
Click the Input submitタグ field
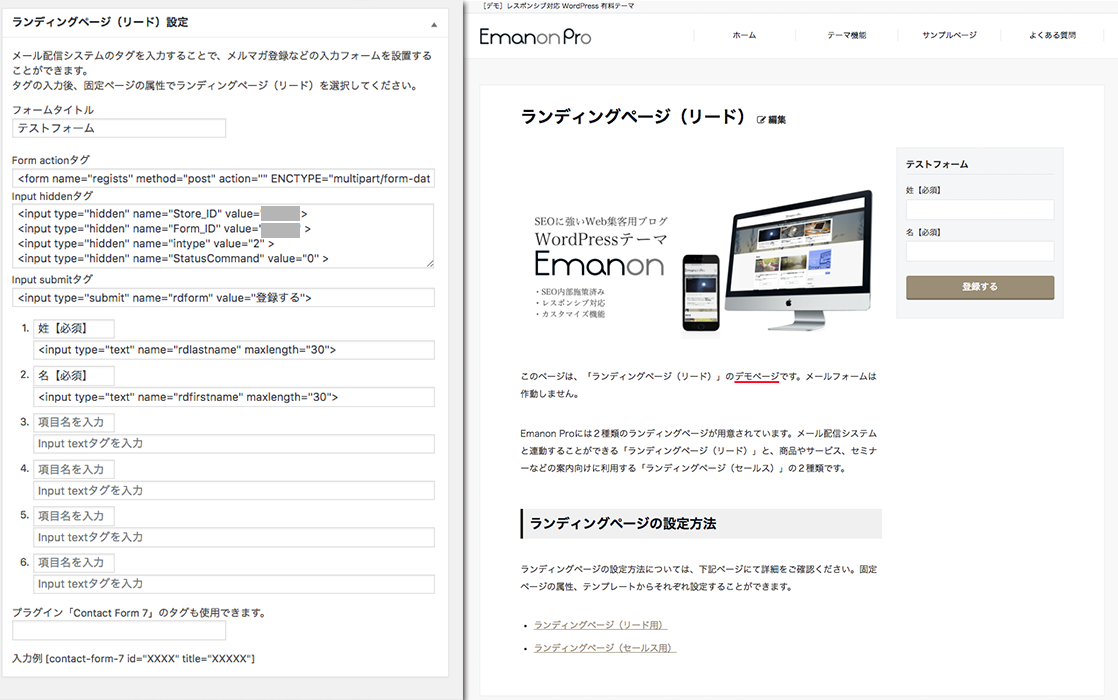223,298
